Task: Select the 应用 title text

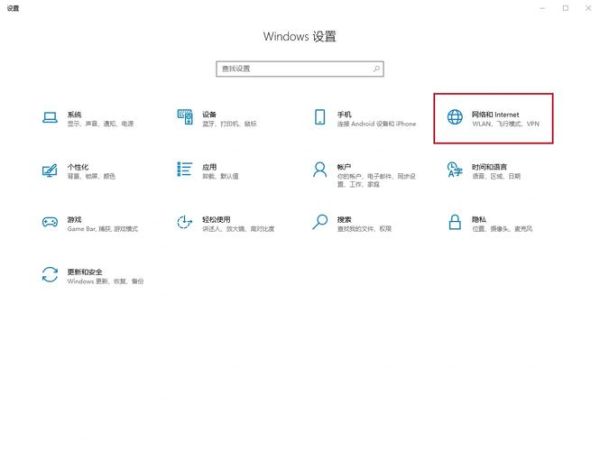Action: coord(209,167)
